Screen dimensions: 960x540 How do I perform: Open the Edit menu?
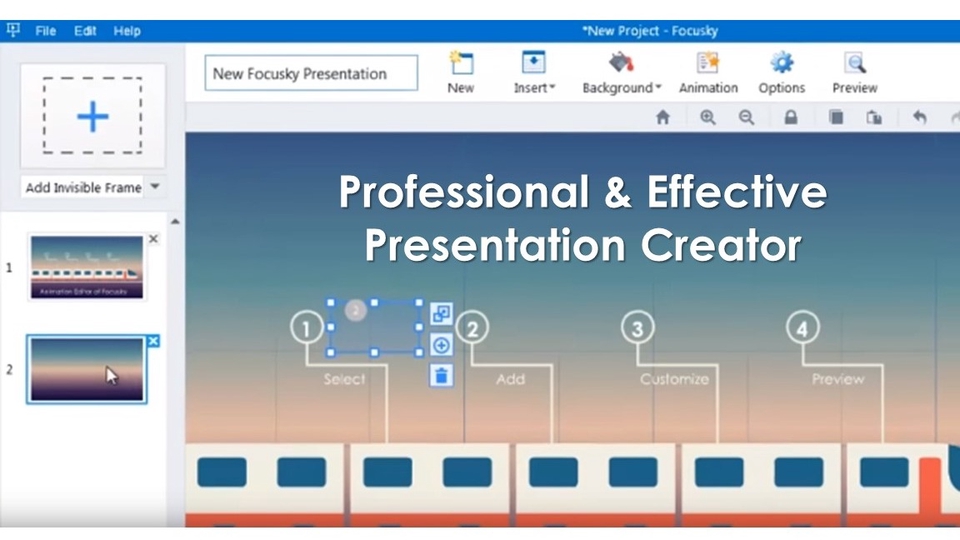[x=85, y=31]
